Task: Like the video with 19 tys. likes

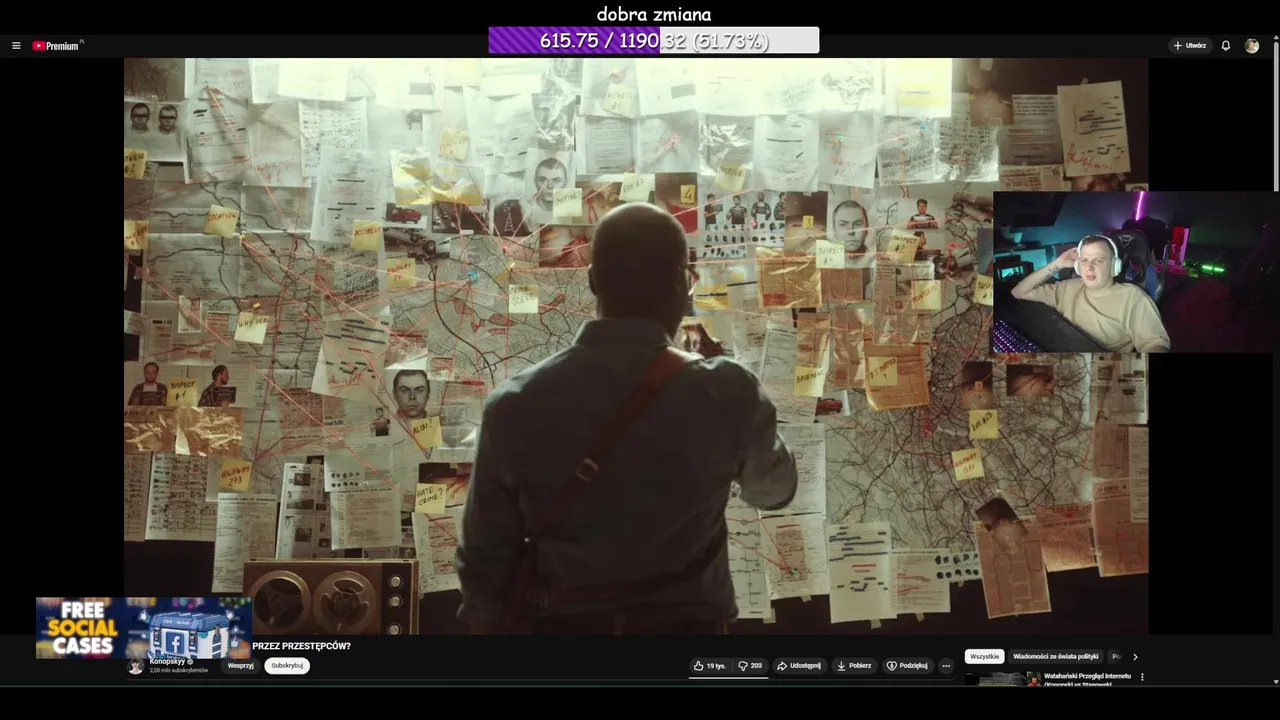Action: point(710,666)
